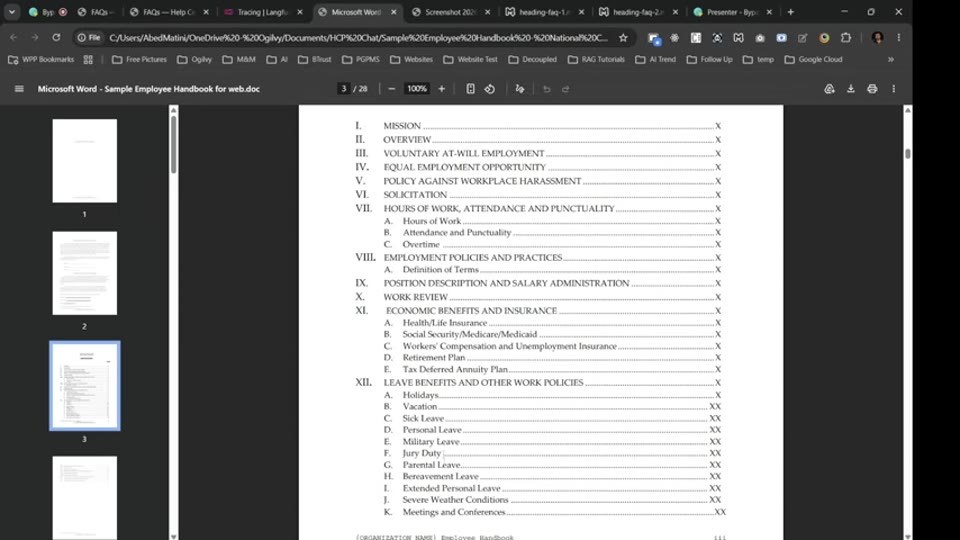Viewport: 960px width, 540px height.
Task: Click the Fit to page icon
Action: (x=470, y=89)
